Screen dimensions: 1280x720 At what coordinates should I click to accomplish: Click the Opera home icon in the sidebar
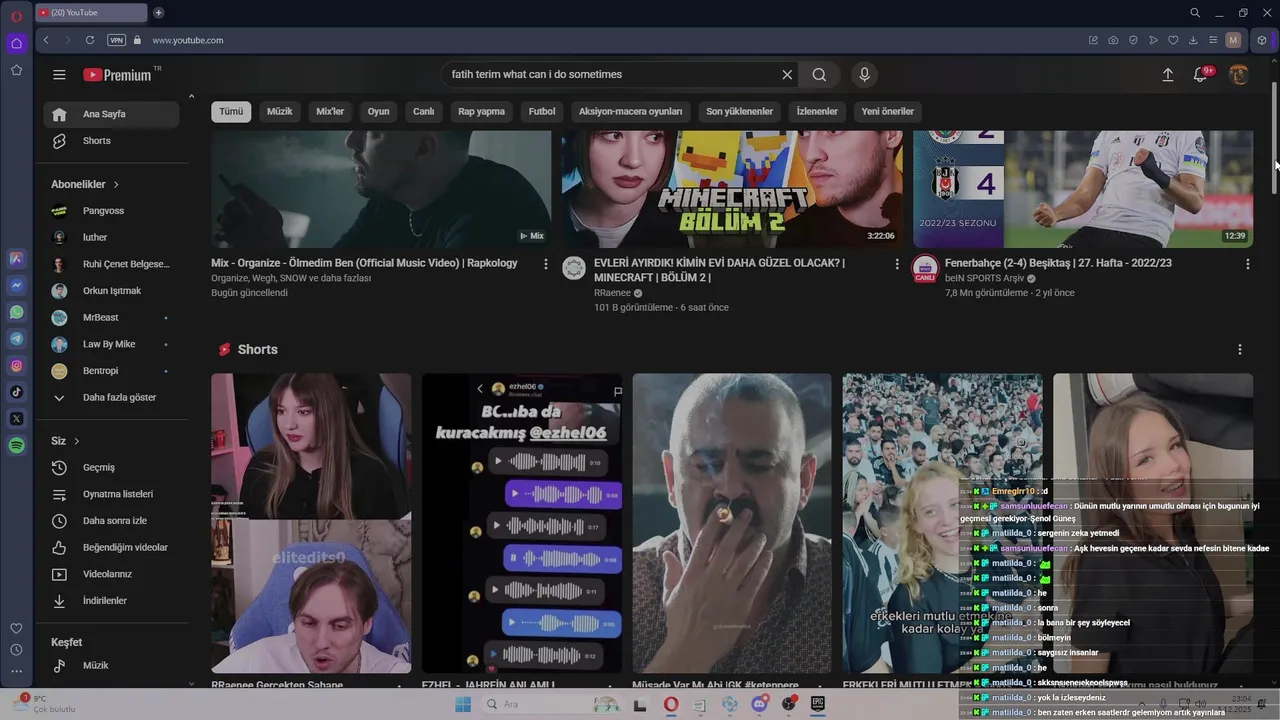click(x=16, y=43)
